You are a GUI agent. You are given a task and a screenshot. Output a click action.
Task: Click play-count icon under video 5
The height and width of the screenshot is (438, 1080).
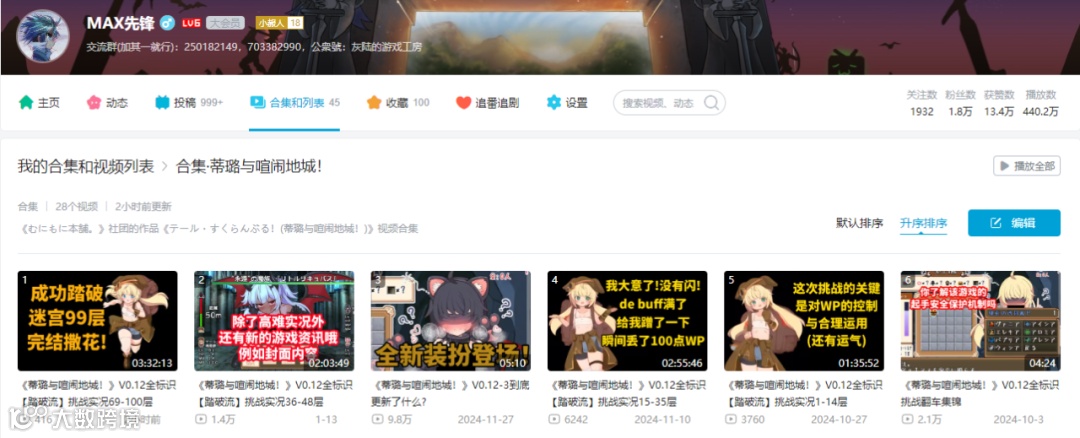(730, 419)
